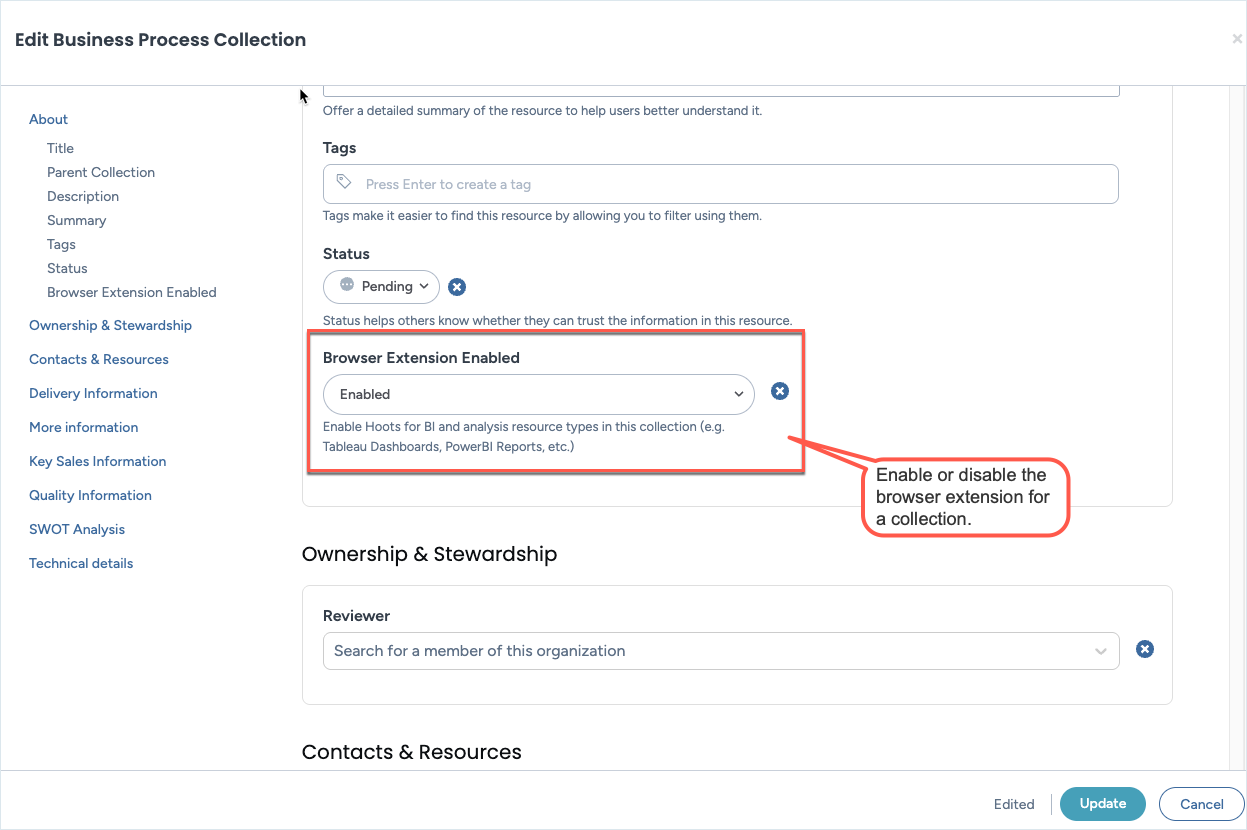This screenshot has height=830, width=1247.
Task: Select Browser Extension Enabled in sidebar
Action: click(x=131, y=292)
